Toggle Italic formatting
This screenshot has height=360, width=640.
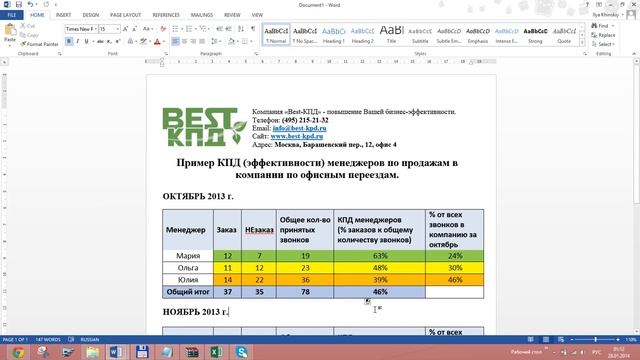[78, 41]
